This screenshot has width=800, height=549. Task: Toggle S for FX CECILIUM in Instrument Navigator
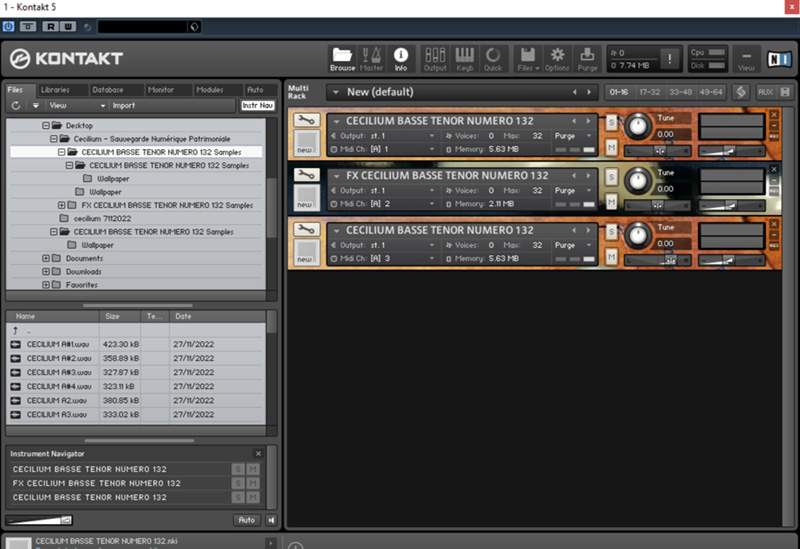click(x=238, y=483)
